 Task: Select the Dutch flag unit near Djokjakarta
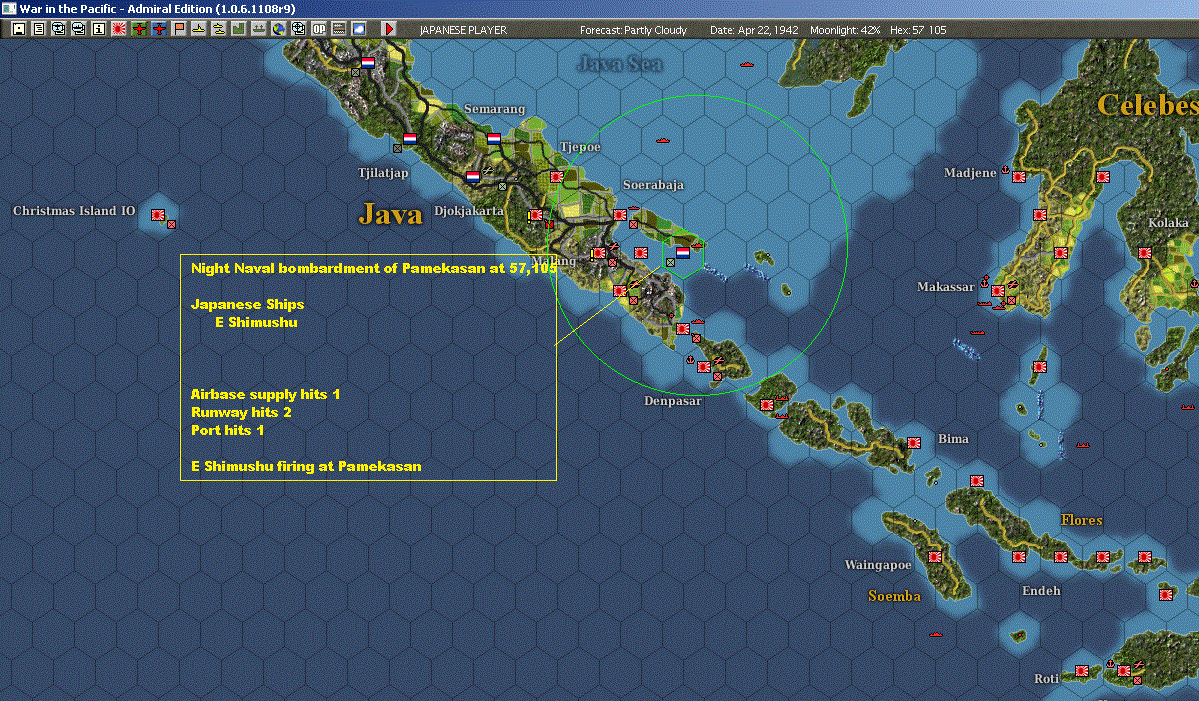pos(473,177)
